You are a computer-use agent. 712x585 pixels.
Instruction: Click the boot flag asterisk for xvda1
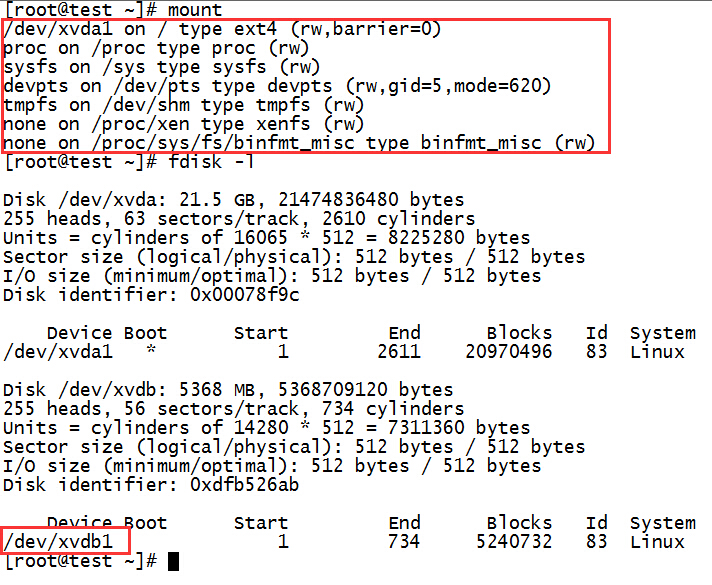pyautogui.click(x=151, y=353)
